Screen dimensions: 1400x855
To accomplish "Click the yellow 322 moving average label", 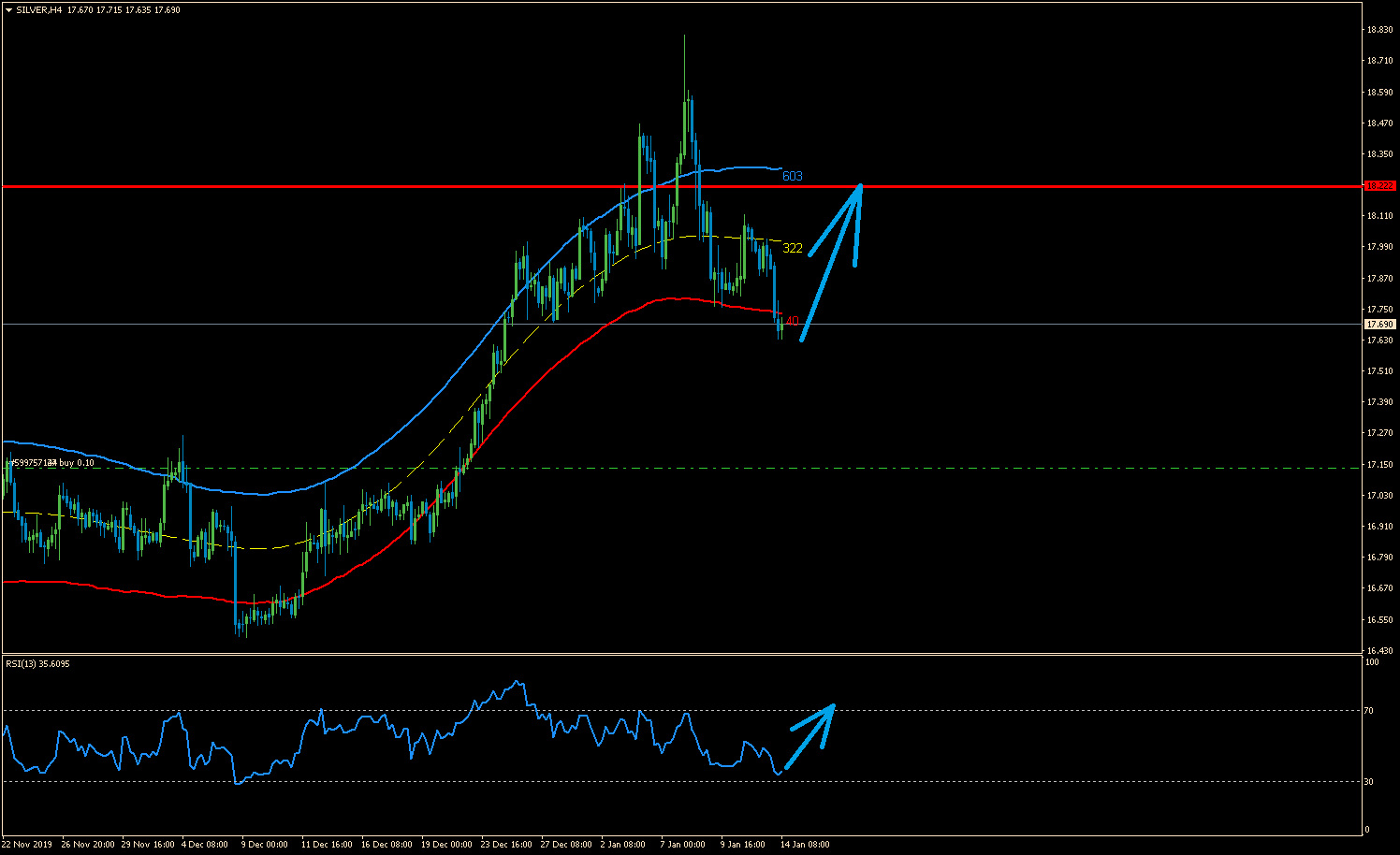I will pyautogui.click(x=792, y=248).
